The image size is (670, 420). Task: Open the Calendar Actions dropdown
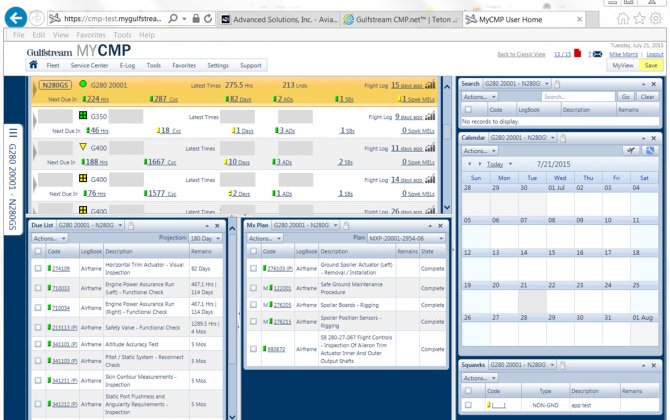pos(480,151)
